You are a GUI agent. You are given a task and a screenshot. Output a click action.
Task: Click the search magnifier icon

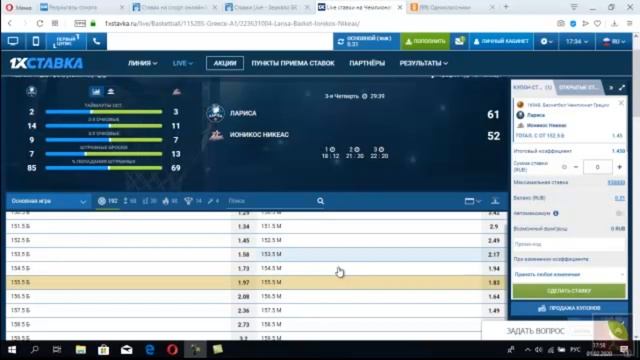[320, 201]
